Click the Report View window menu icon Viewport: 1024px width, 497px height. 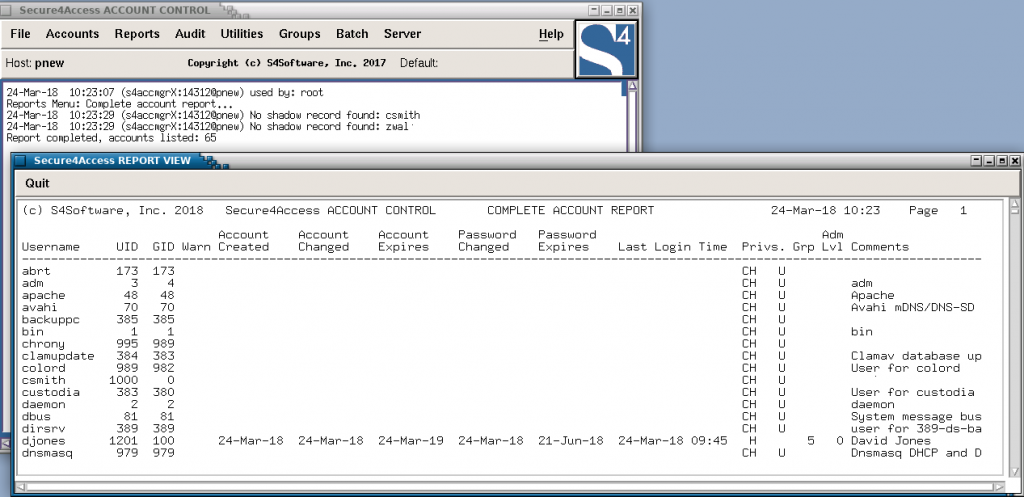point(20,161)
